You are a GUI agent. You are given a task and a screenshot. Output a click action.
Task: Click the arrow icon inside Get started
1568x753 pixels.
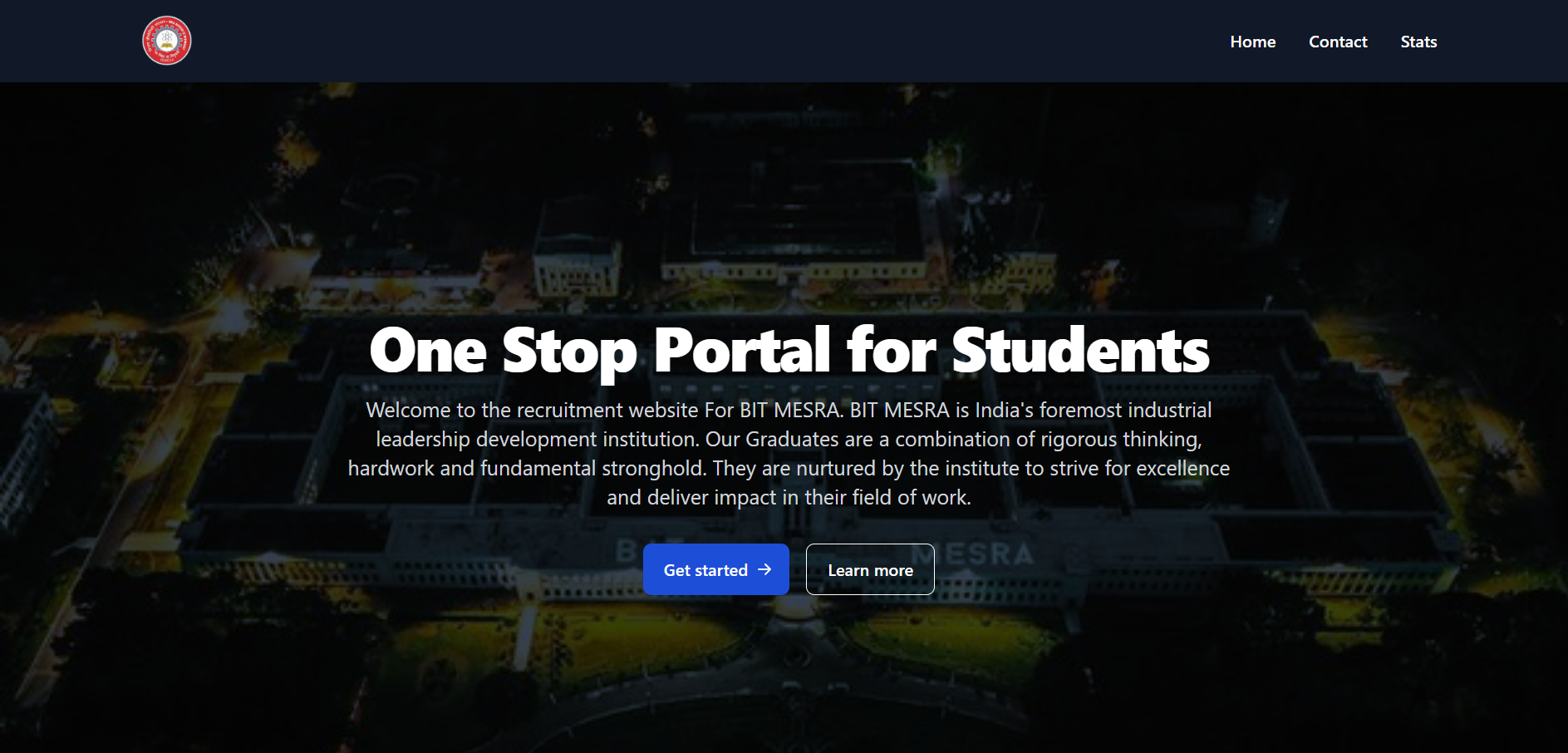(x=766, y=570)
